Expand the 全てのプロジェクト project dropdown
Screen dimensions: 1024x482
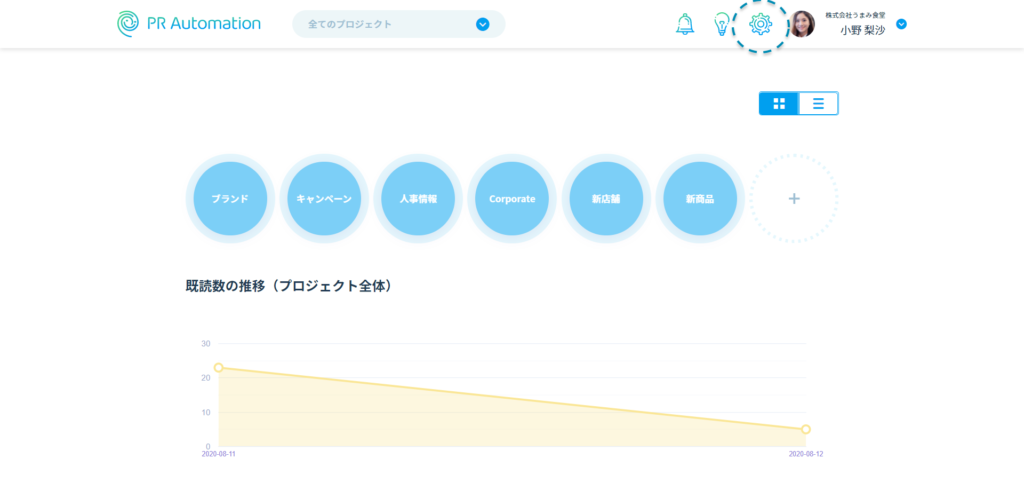tap(482, 24)
